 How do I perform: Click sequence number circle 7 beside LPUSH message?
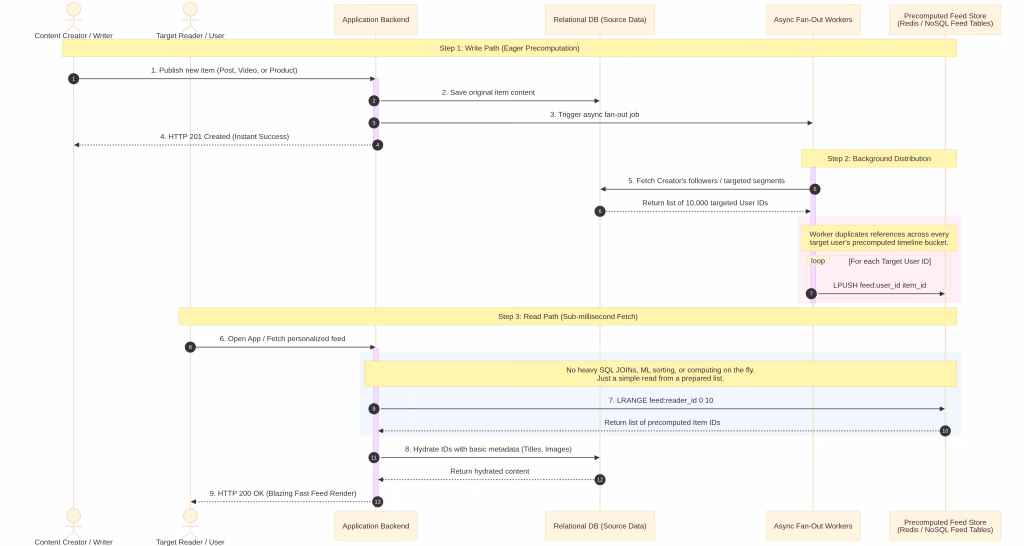tap(811, 294)
